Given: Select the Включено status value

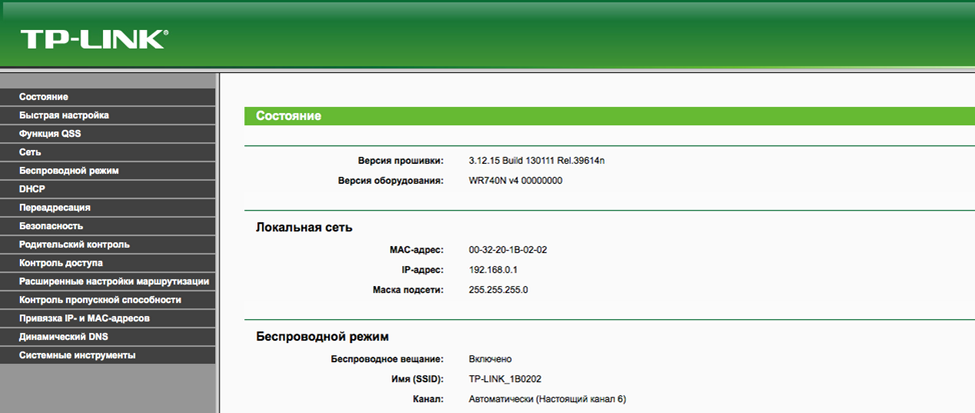Looking at the screenshot, I should (490, 360).
